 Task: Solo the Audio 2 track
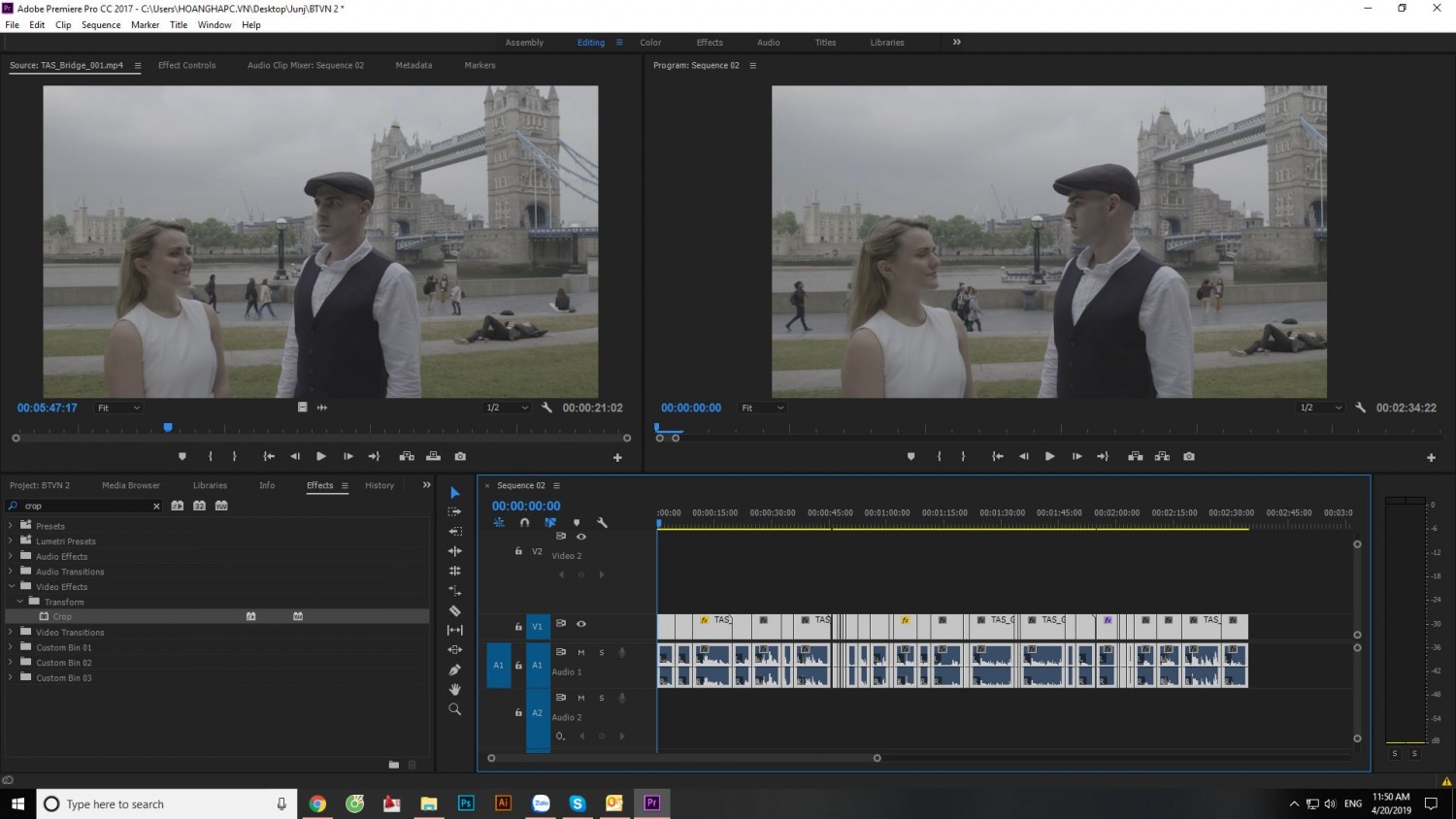602,698
